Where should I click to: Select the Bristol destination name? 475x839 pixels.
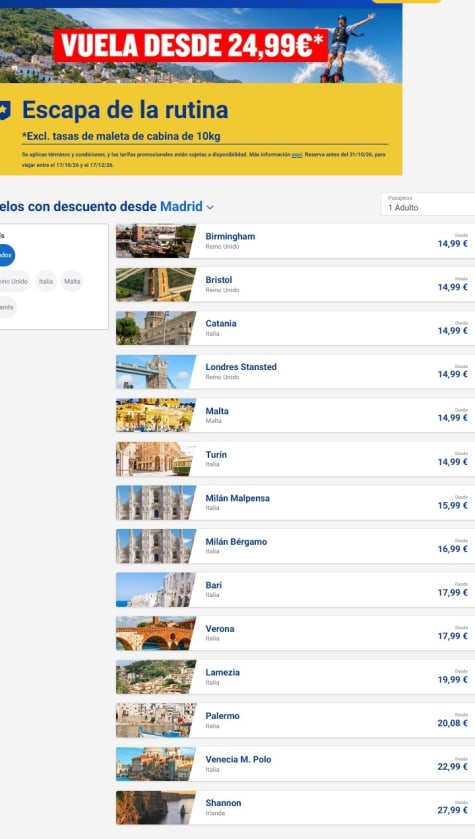(219, 280)
